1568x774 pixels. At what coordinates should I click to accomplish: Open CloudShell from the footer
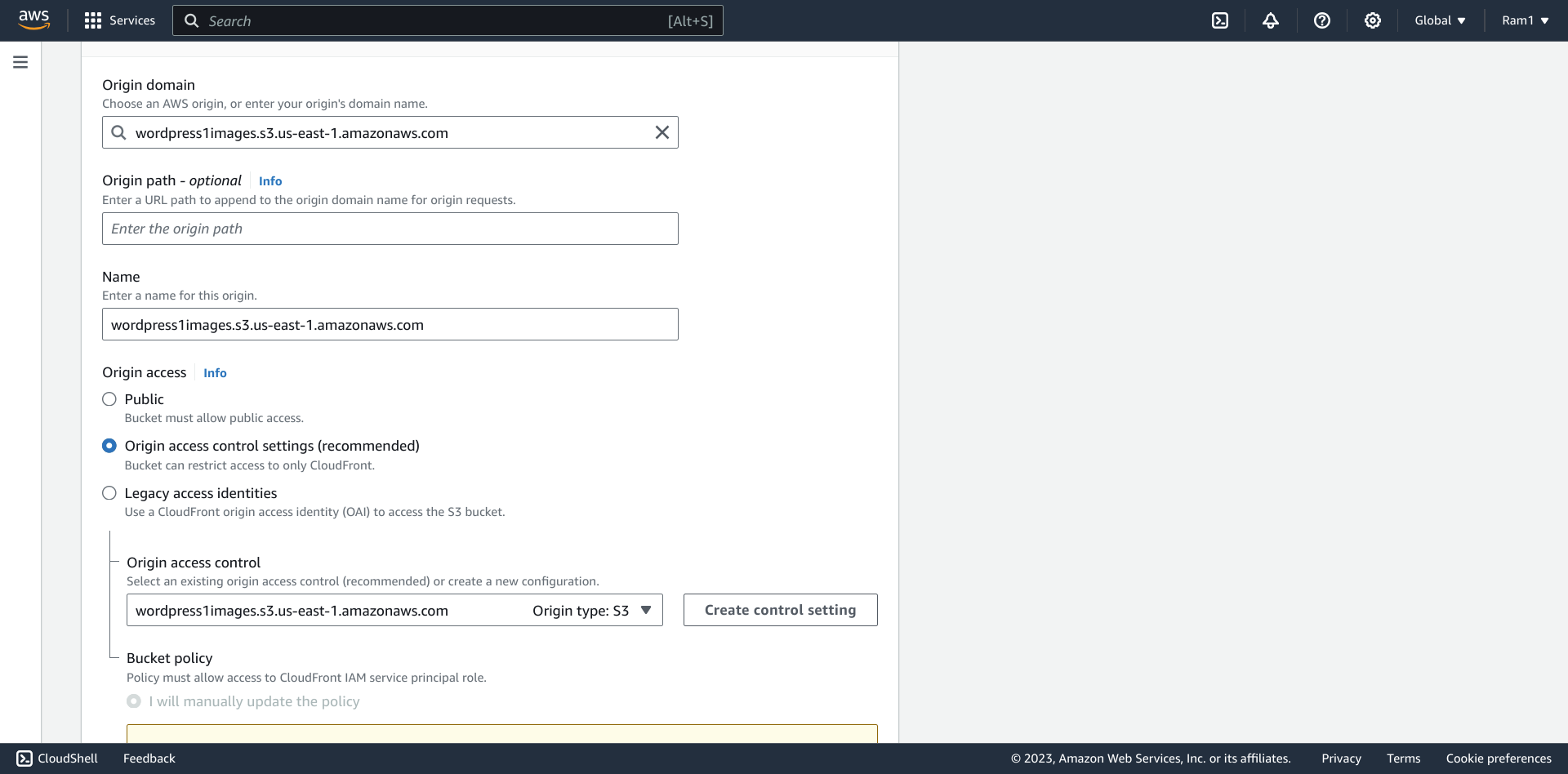pos(57,758)
